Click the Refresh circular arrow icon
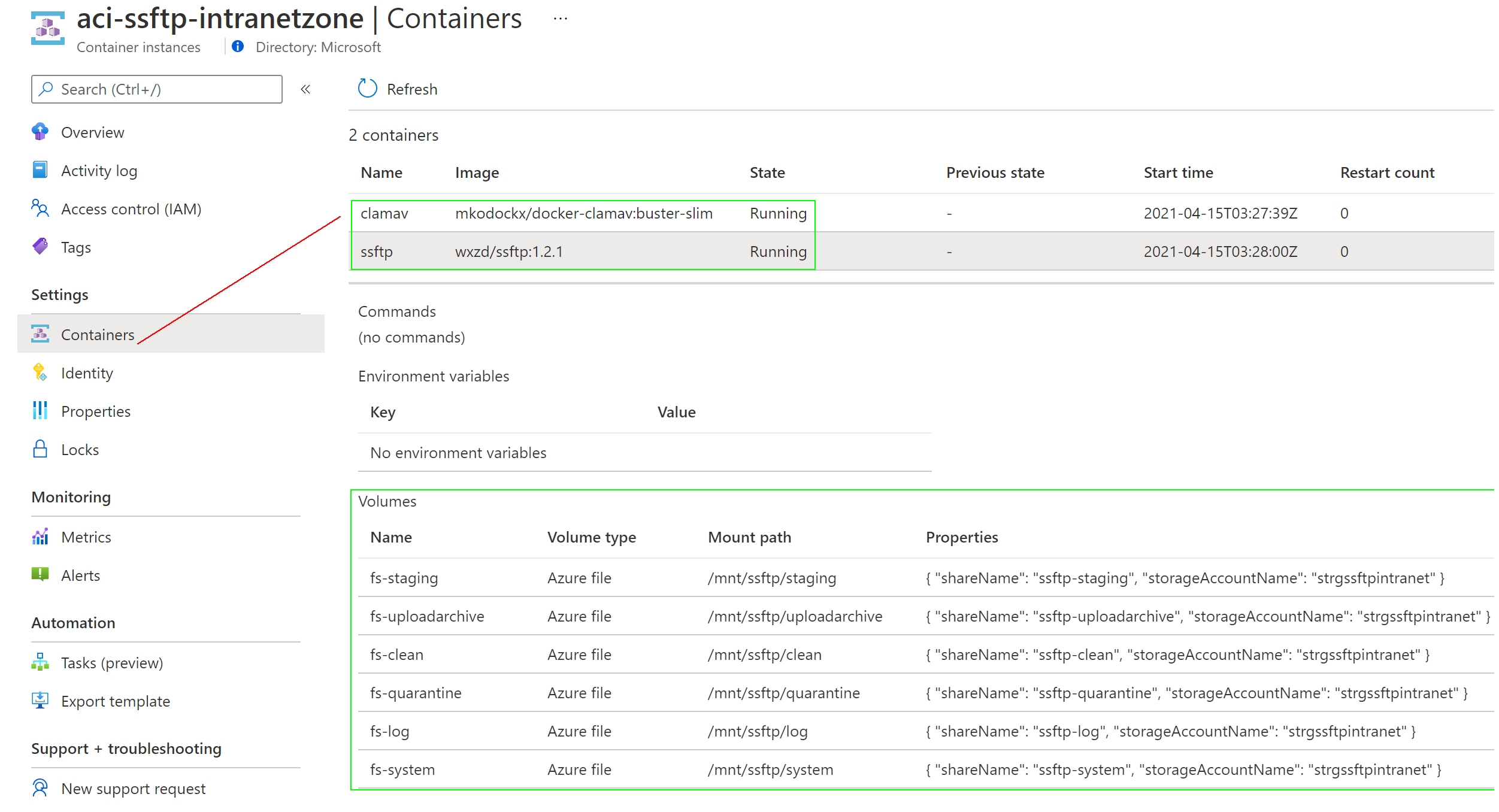This screenshot has height=812, width=1499. tap(367, 89)
